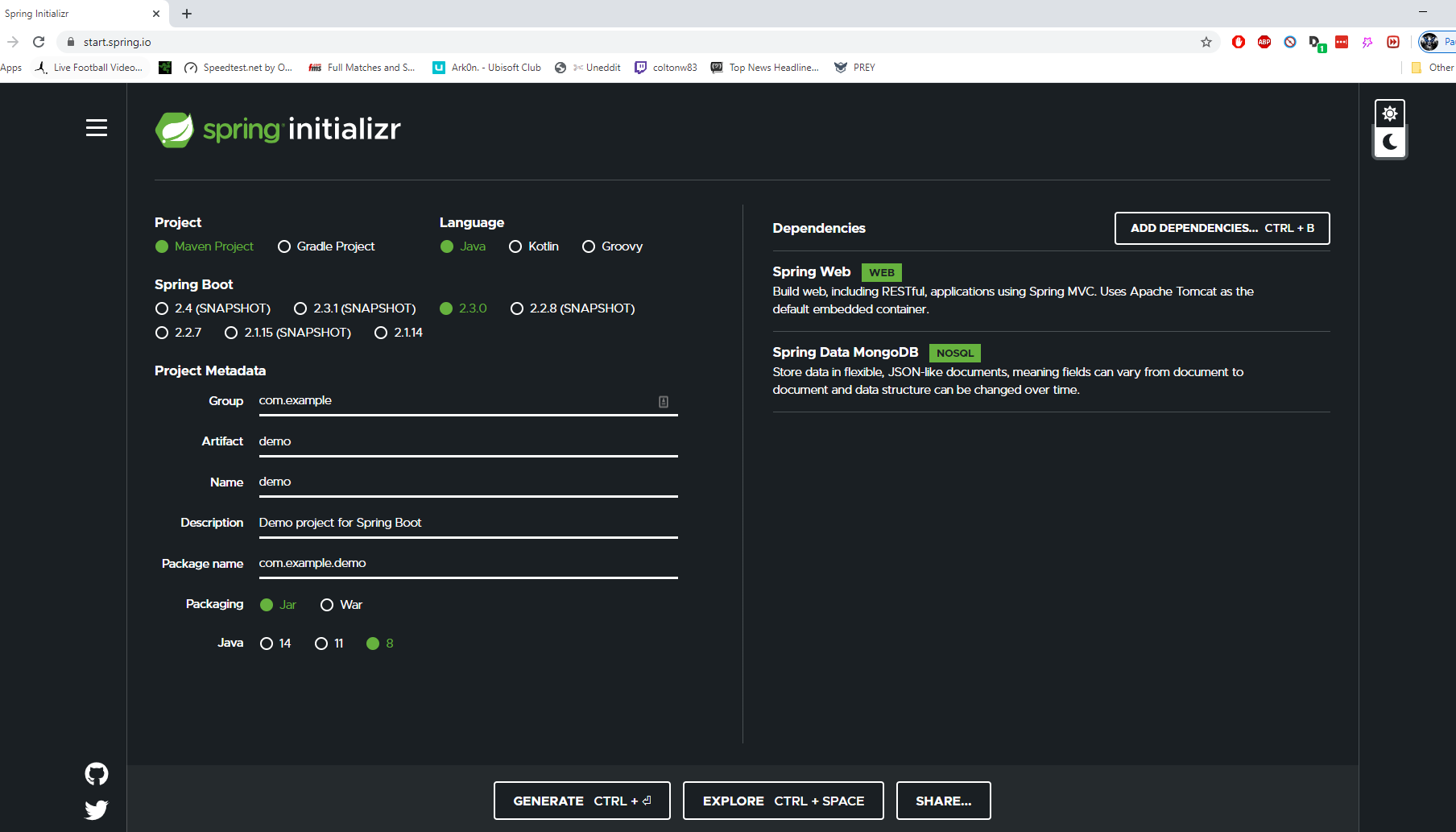The width and height of the screenshot is (1456, 832).
Task: Click the password manager icon in Group field
Action: pos(664,401)
